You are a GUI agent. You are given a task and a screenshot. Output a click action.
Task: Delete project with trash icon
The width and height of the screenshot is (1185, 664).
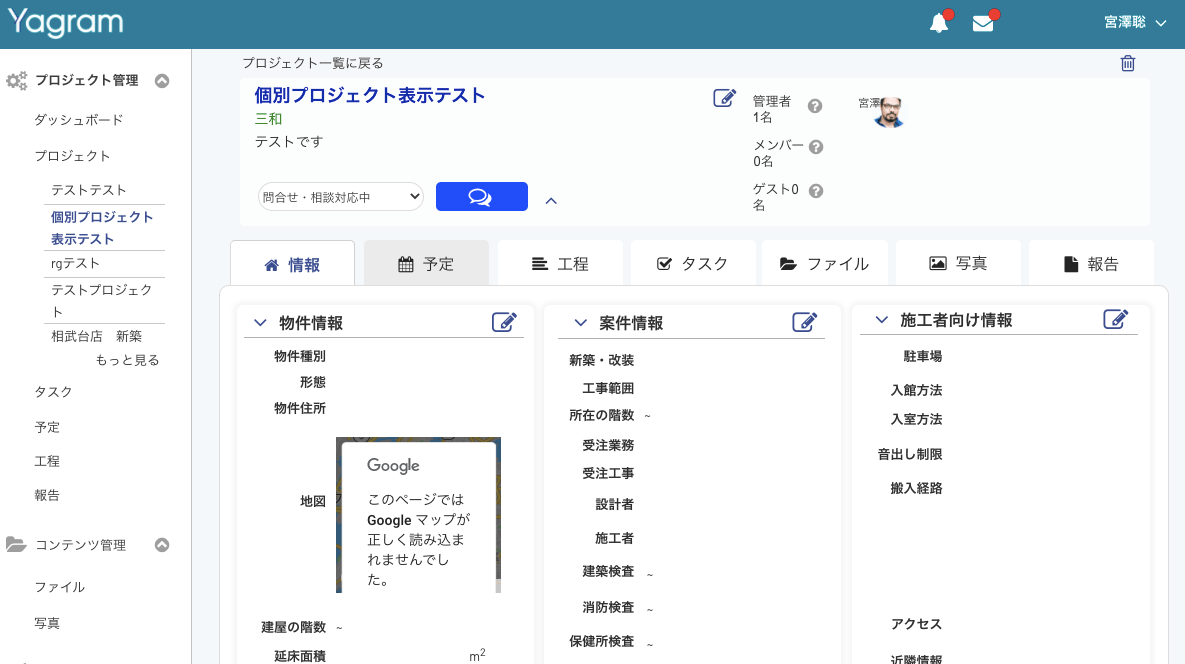click(1128, 63)
